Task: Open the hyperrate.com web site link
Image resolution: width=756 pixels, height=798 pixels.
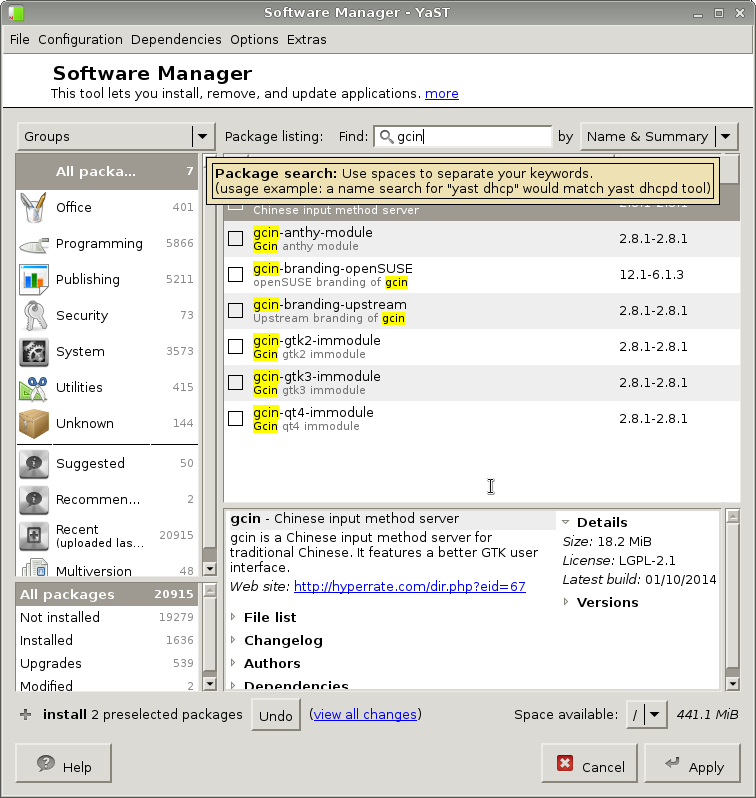Action: [410, 586]
